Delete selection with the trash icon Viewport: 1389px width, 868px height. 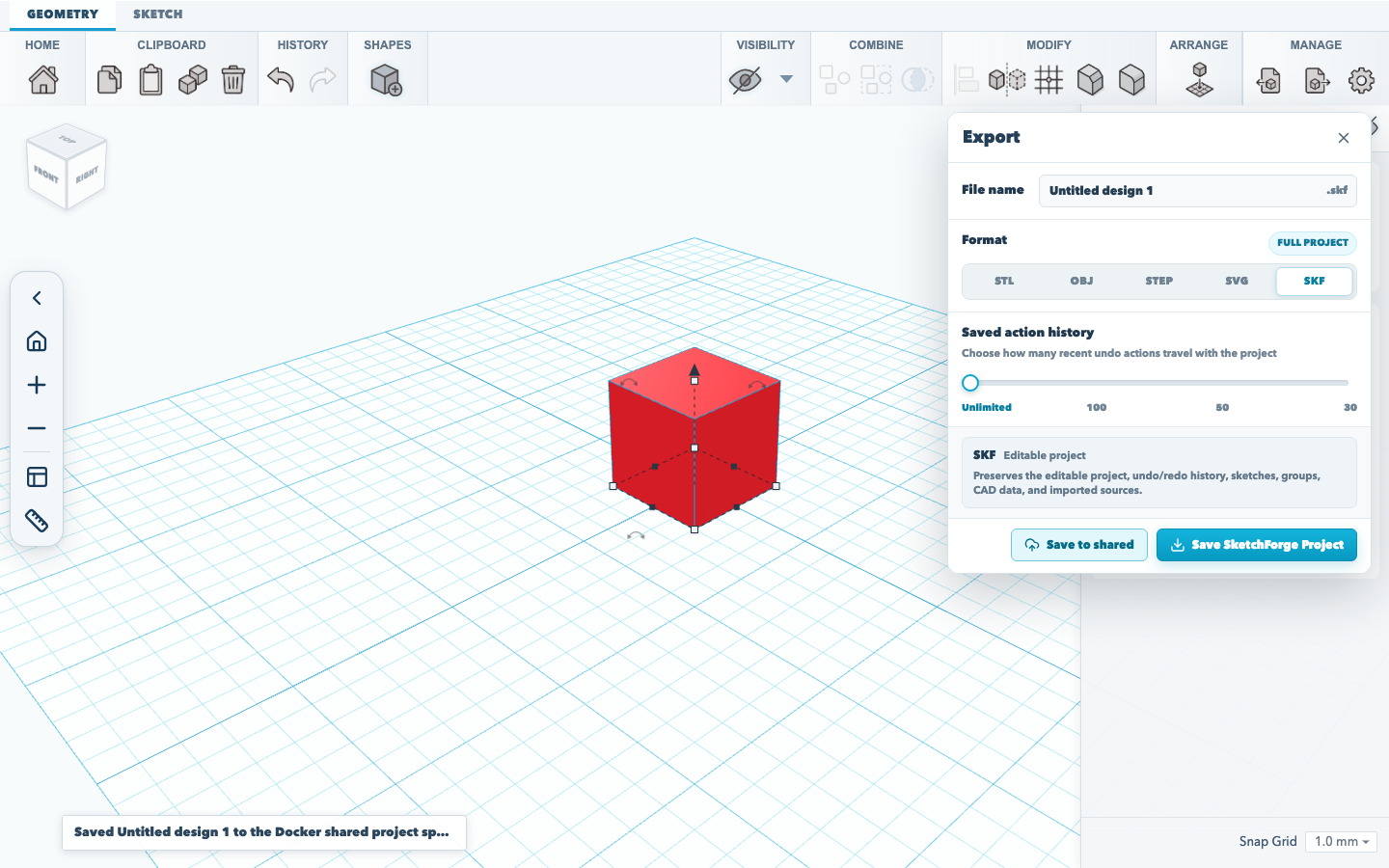click(233, 80)
